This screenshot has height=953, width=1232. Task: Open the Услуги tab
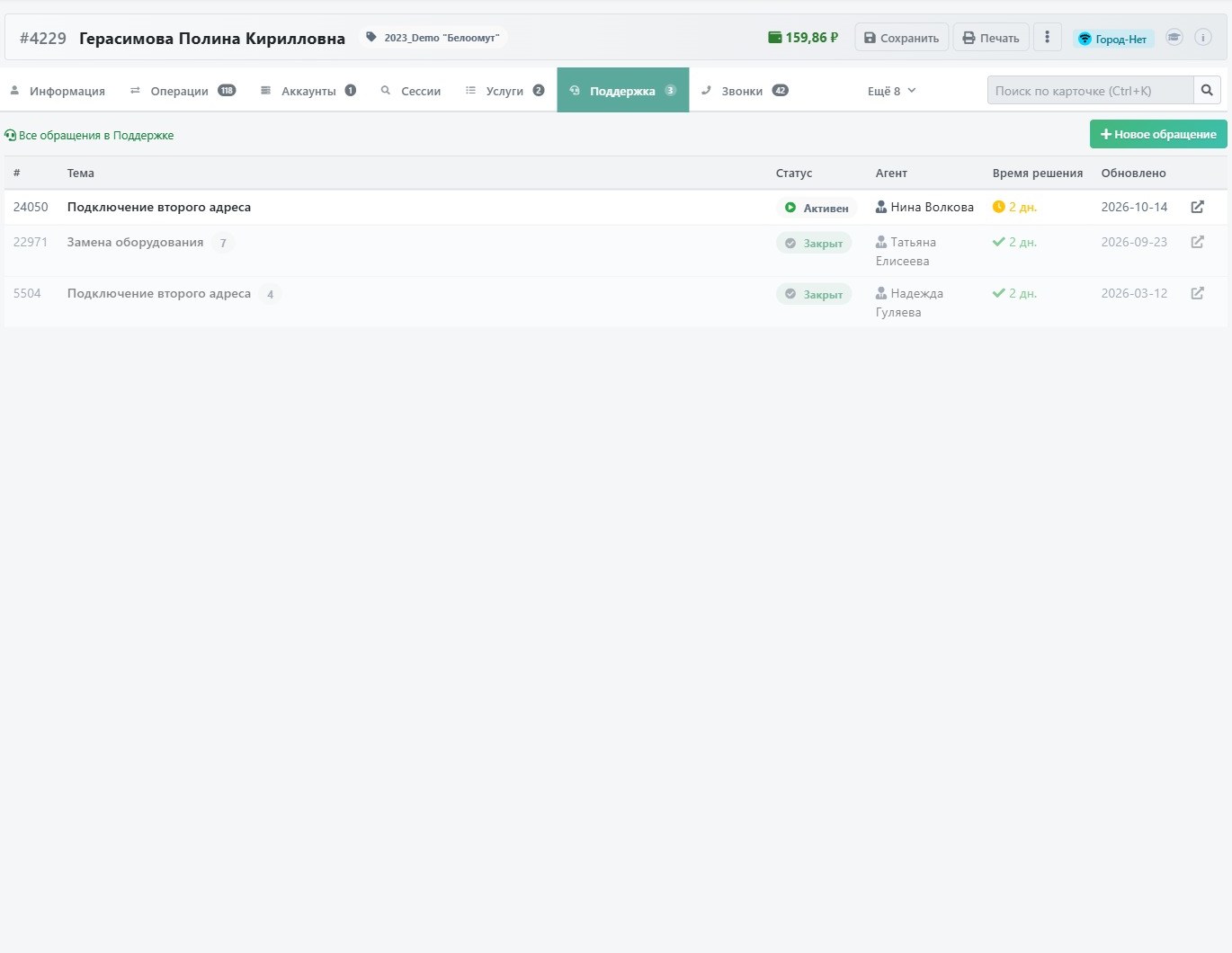[504, 91]
